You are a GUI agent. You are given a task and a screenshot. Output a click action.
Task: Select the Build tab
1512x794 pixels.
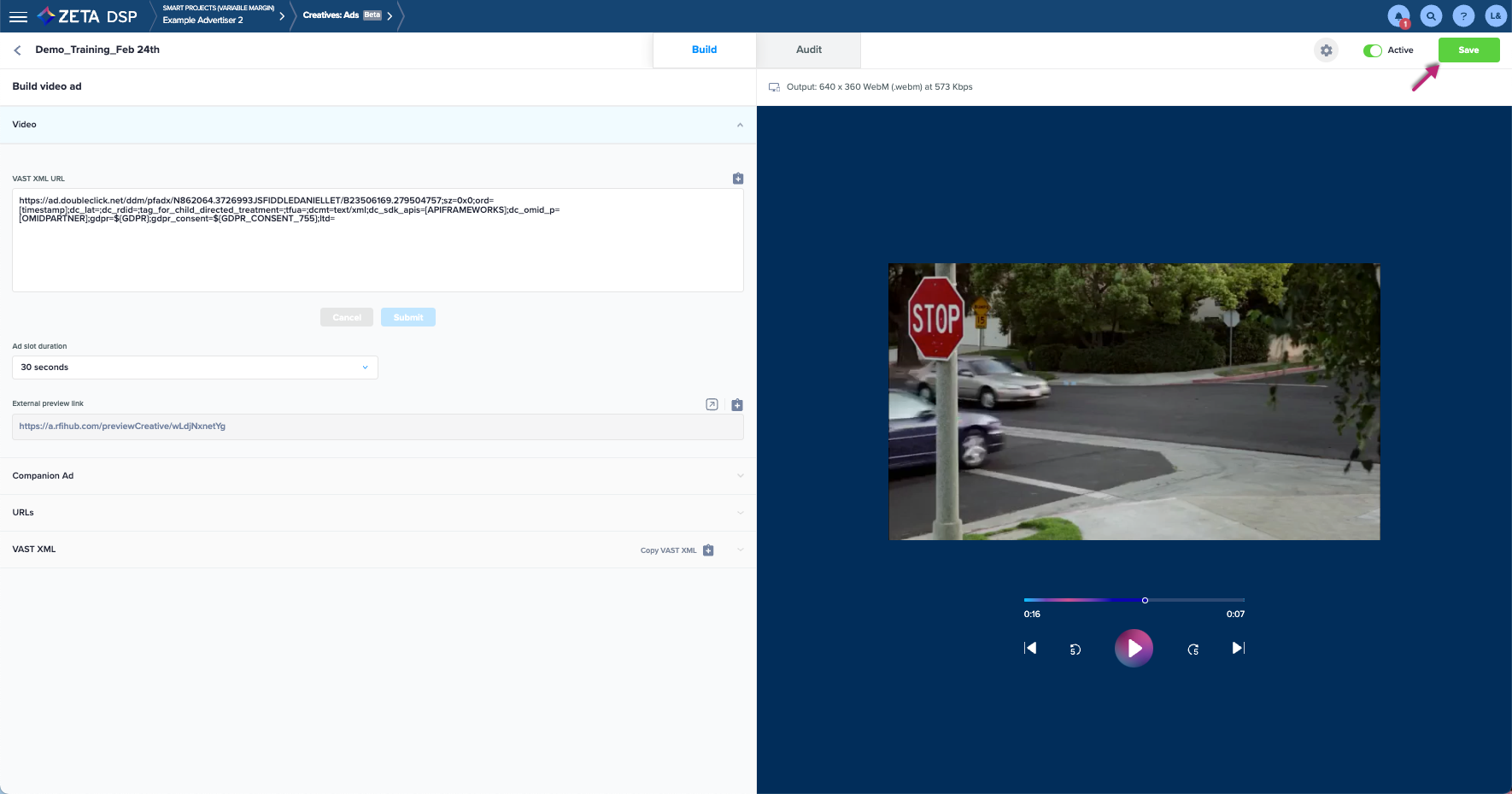click(x=704, y=50)
